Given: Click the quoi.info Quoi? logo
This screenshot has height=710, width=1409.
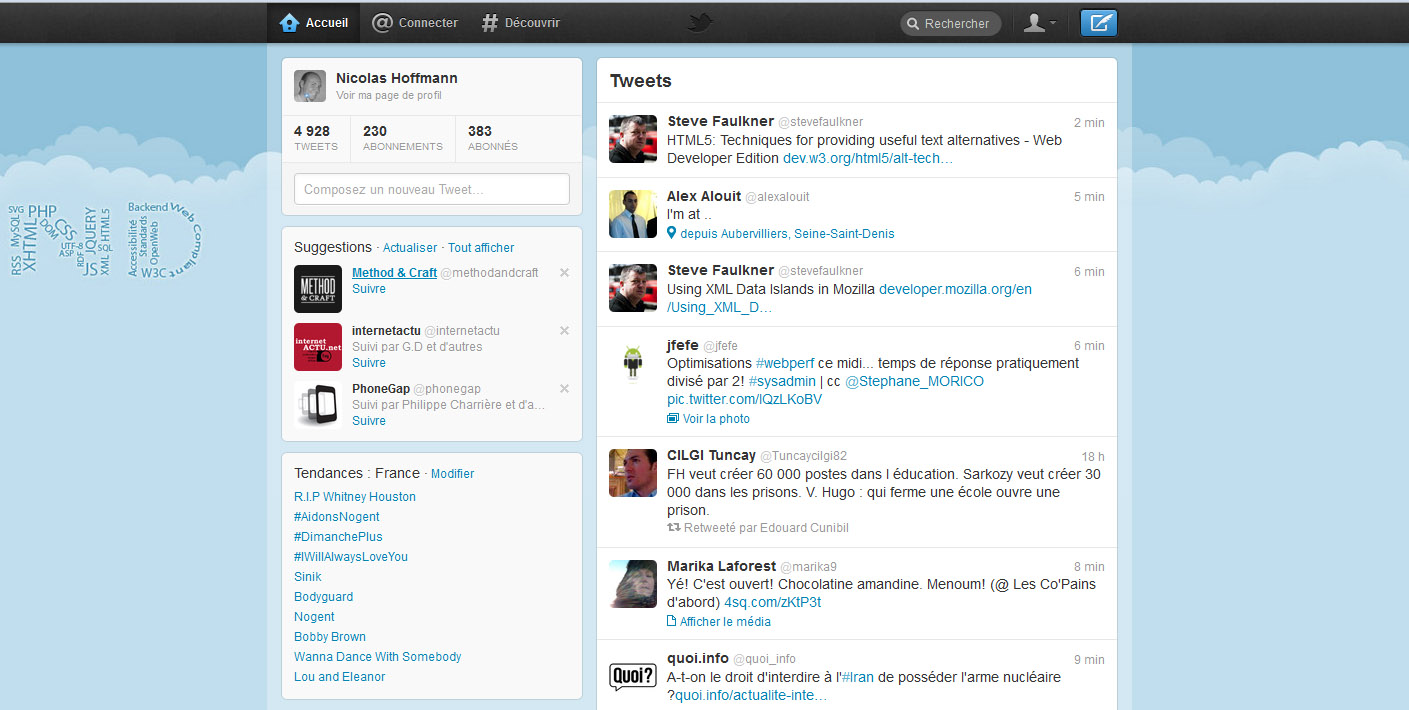Looking at the screenshot, I should 633,676.
